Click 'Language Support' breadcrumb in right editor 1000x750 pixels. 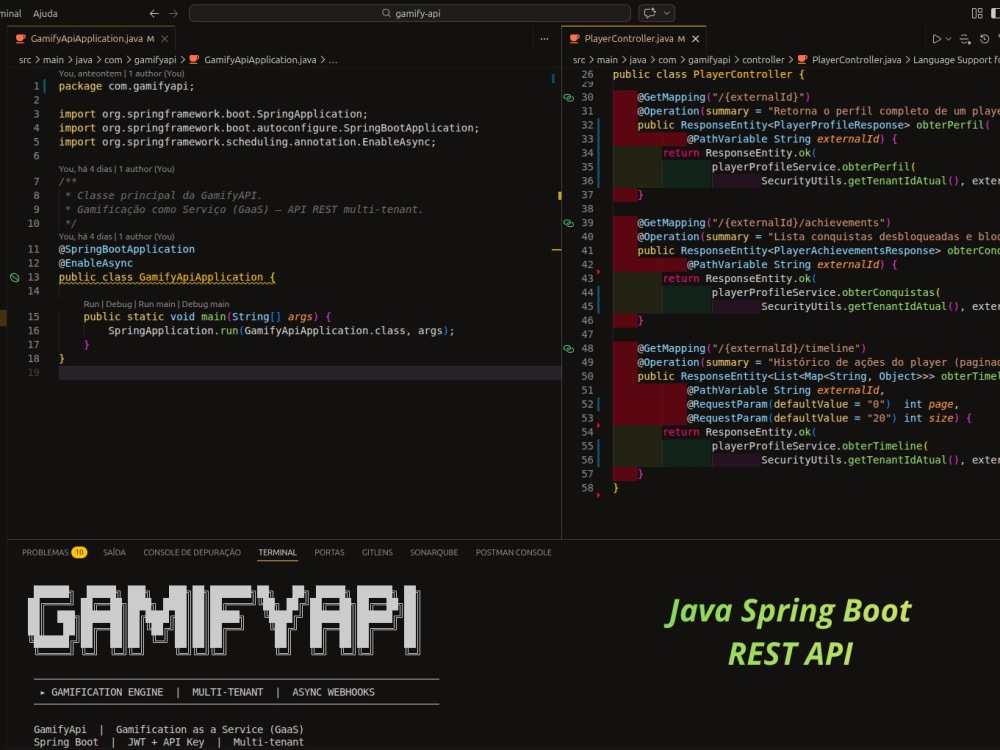click(x=956, y=60)
